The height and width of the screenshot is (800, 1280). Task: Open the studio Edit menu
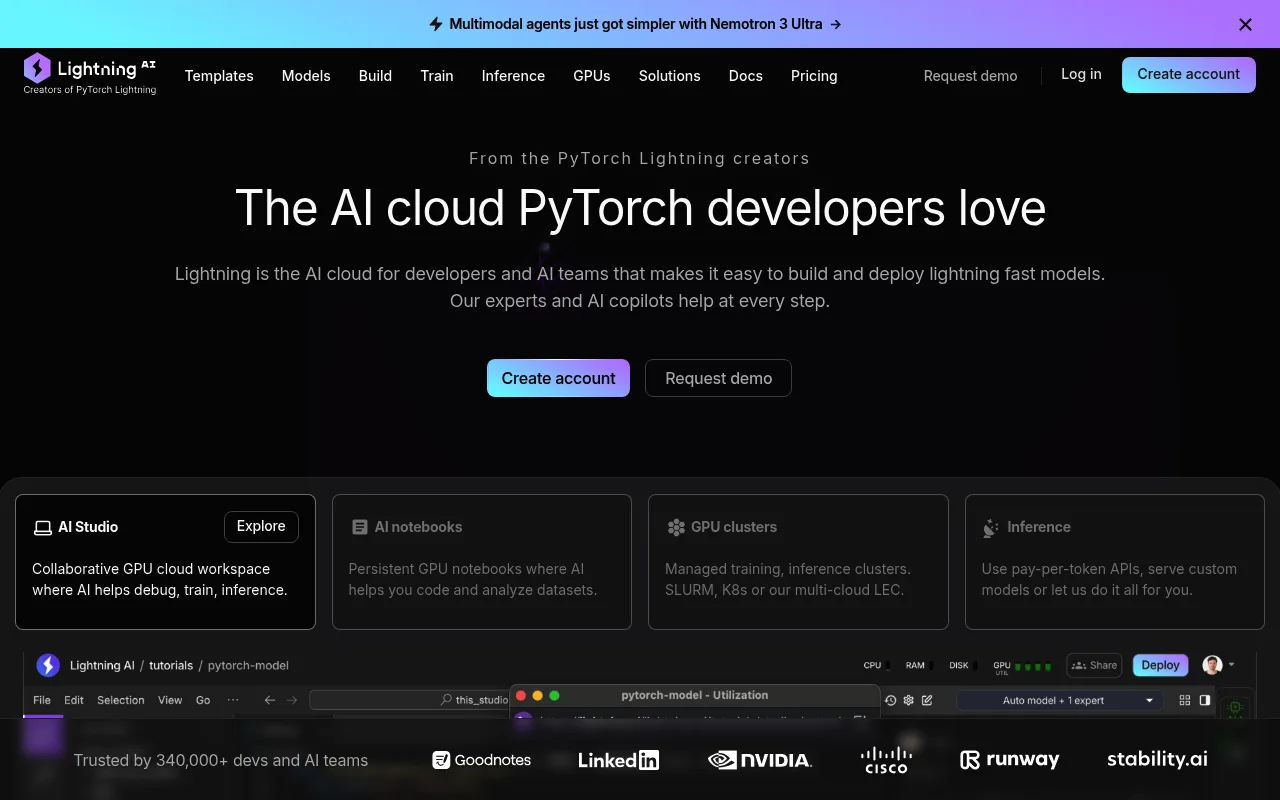coord(74,700)
